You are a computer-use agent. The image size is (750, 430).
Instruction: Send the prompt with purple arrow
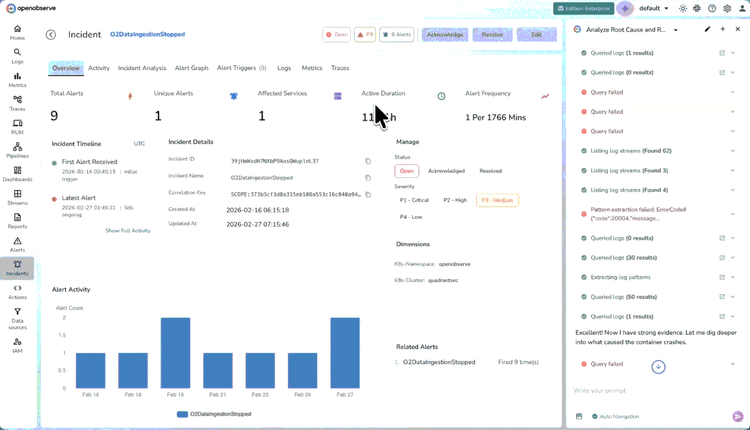738,416
